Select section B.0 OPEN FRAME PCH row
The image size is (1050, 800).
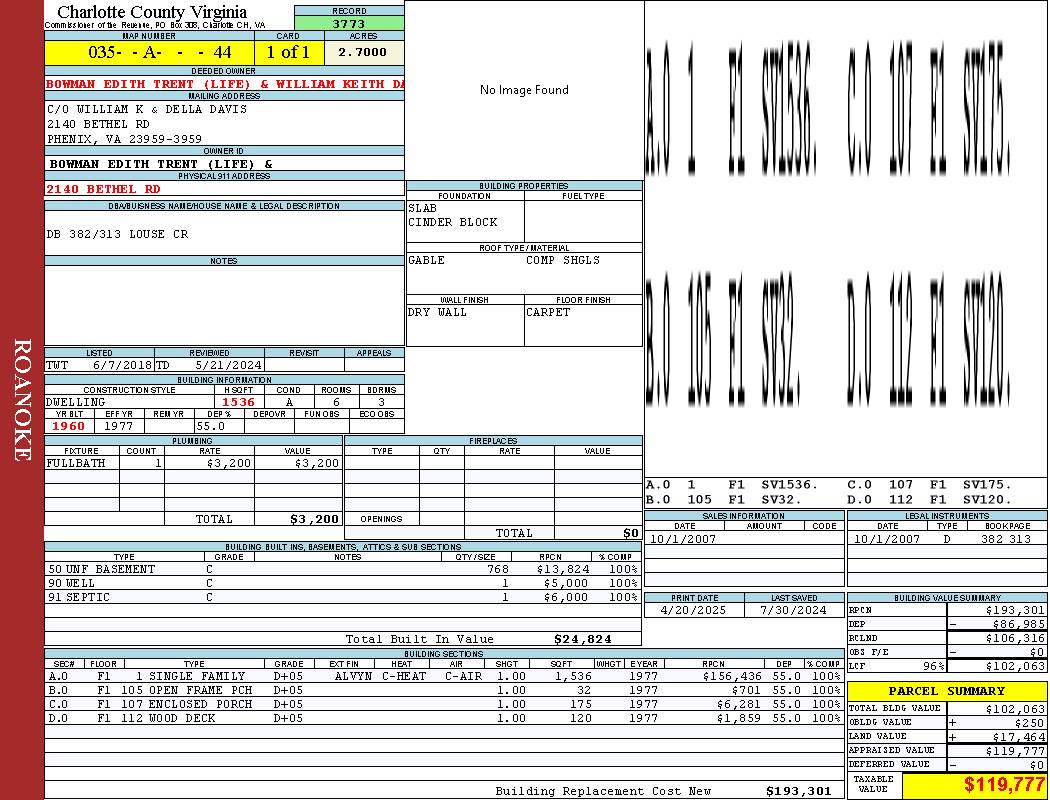[x=444, y=690]
